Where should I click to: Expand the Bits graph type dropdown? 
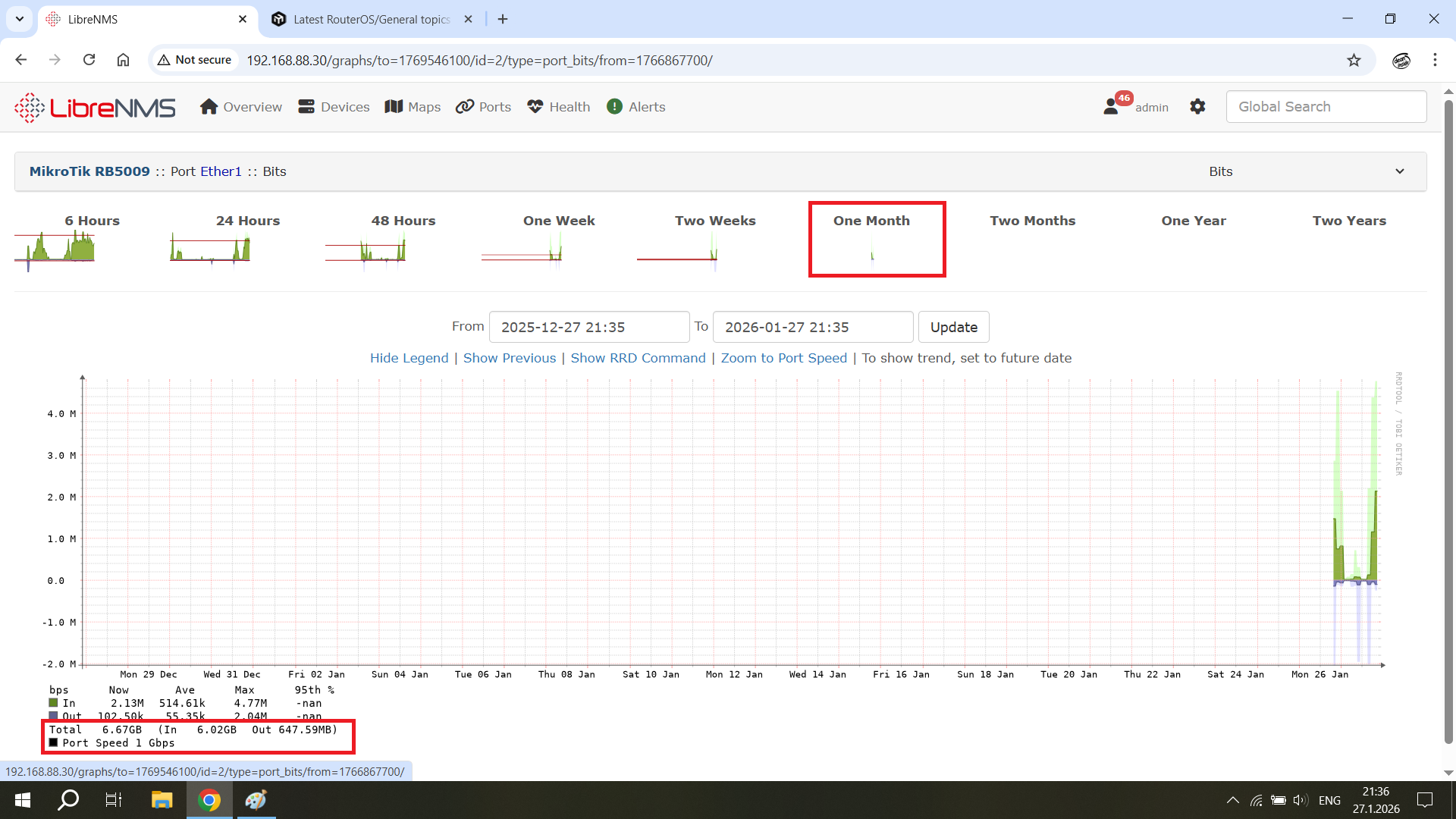(x=1399, y=171)
